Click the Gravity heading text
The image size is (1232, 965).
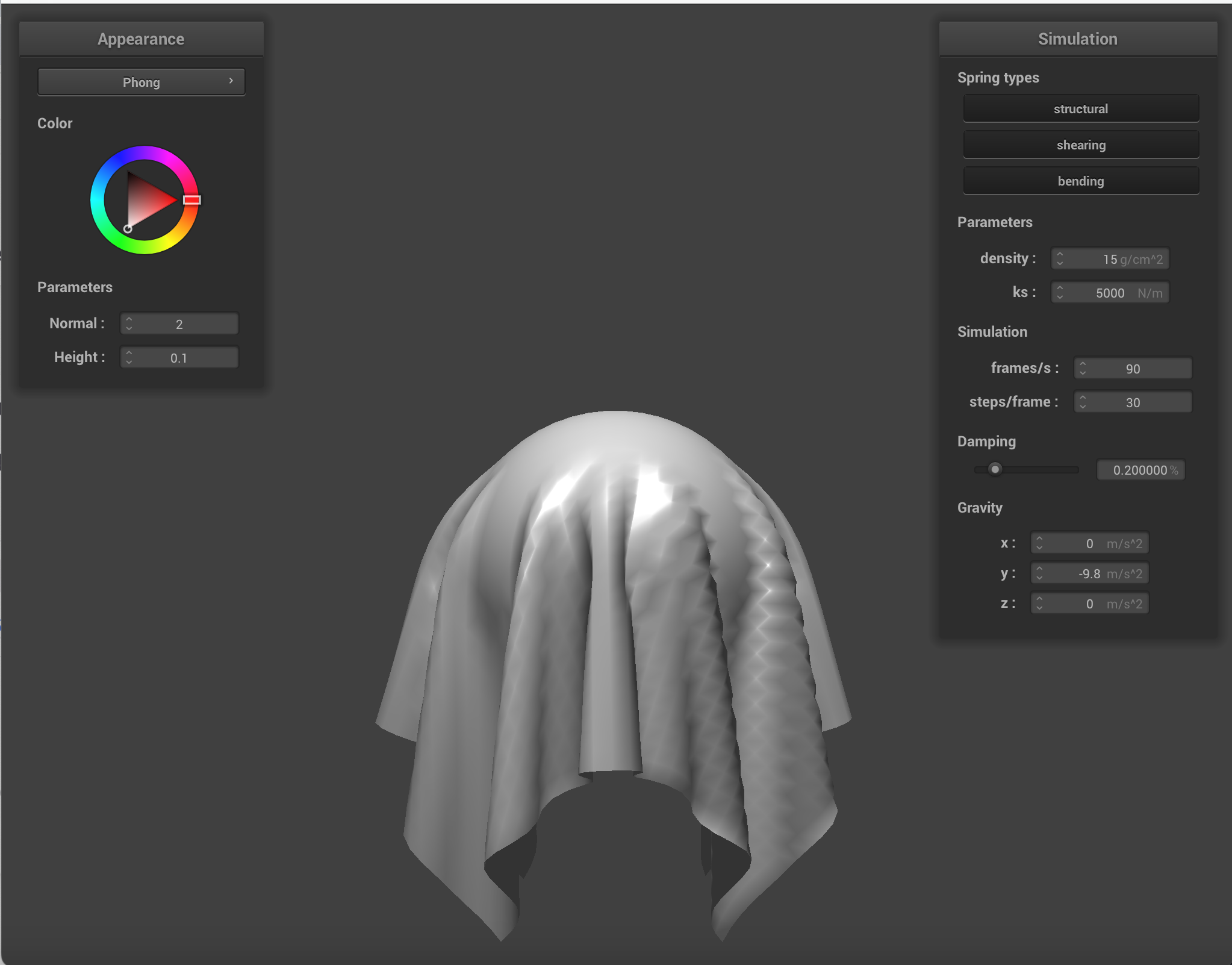tap(980, 508)
